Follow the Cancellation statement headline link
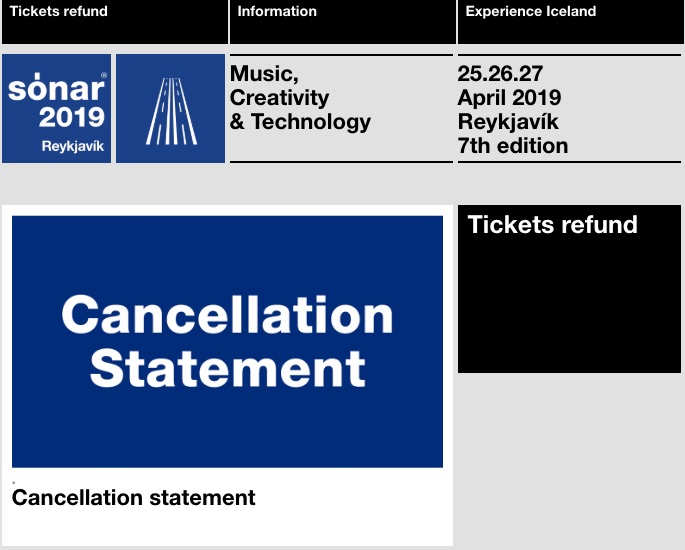This screenshot has height=550, width=685. click(133, 498)
